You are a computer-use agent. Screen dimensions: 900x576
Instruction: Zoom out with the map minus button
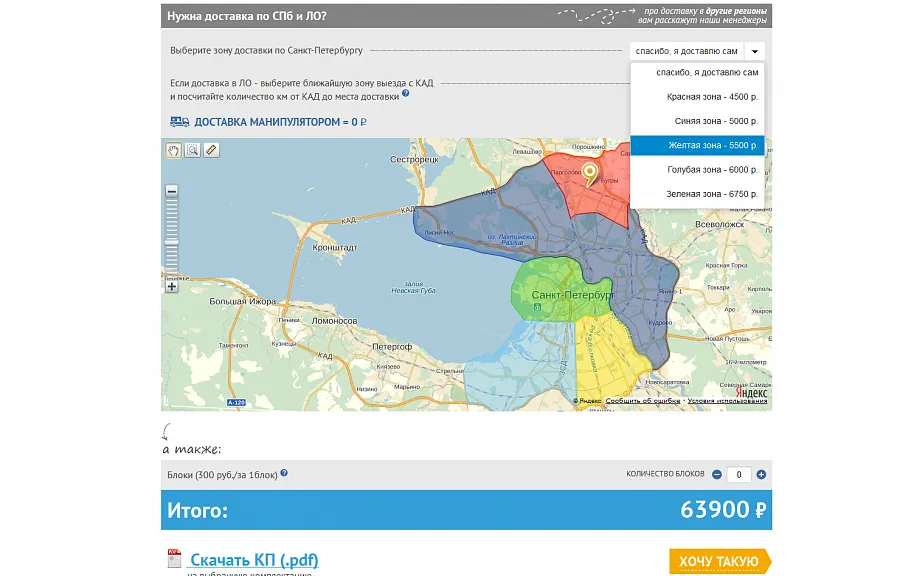pyautogui.click(x=172, y=191)
